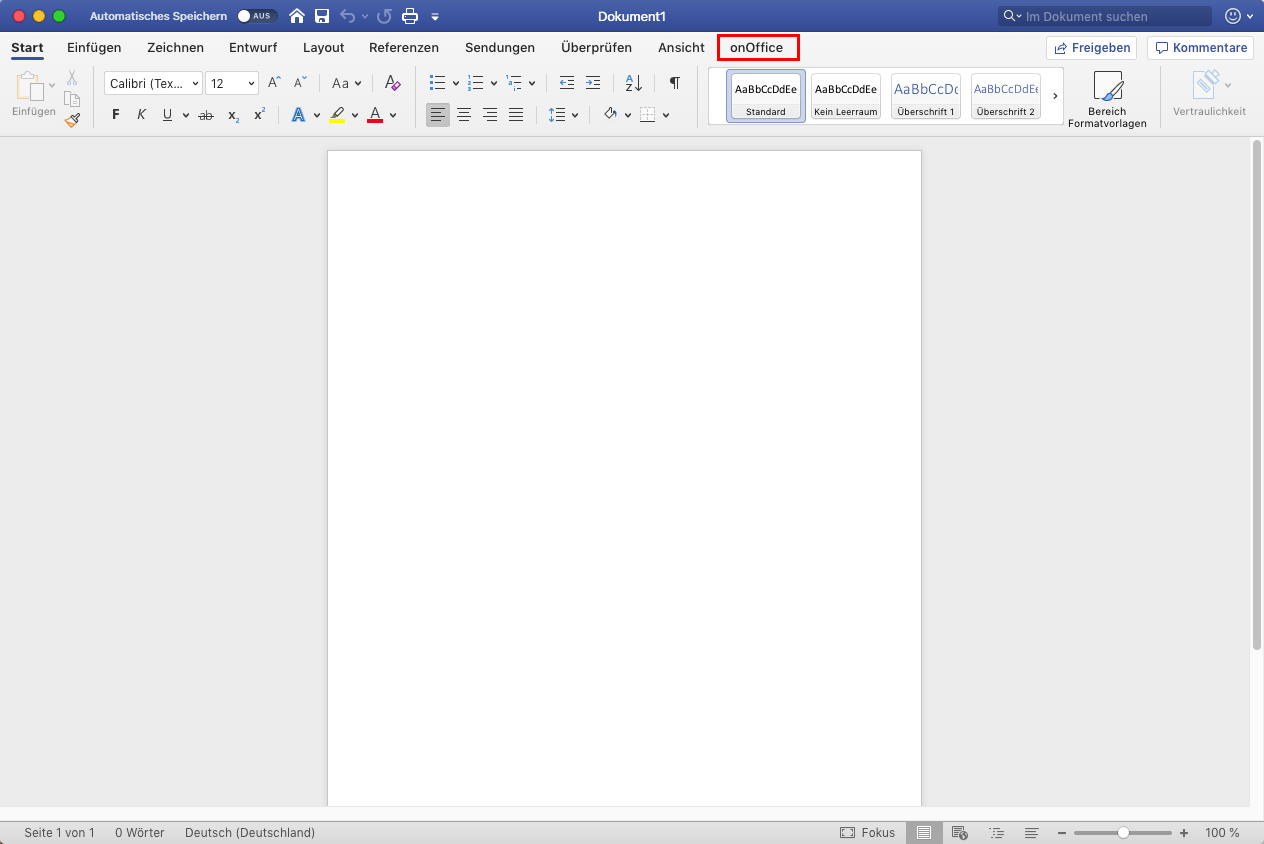Open the borders dropdown arrow
Viewport: 1264px width, 844px height.
[664, 115]
